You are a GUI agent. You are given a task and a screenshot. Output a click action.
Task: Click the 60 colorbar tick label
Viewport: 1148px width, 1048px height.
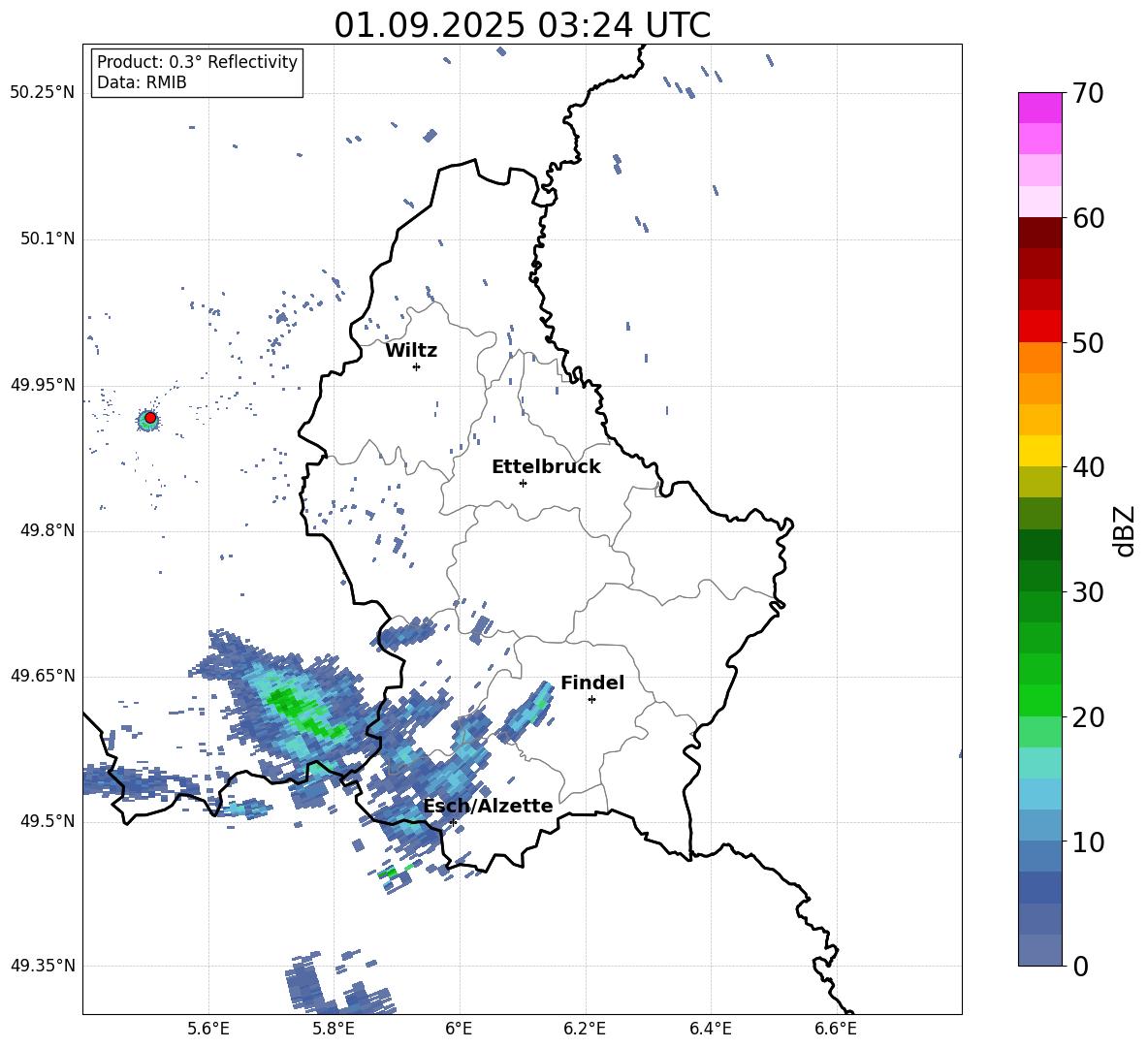tap(1088, 218)
